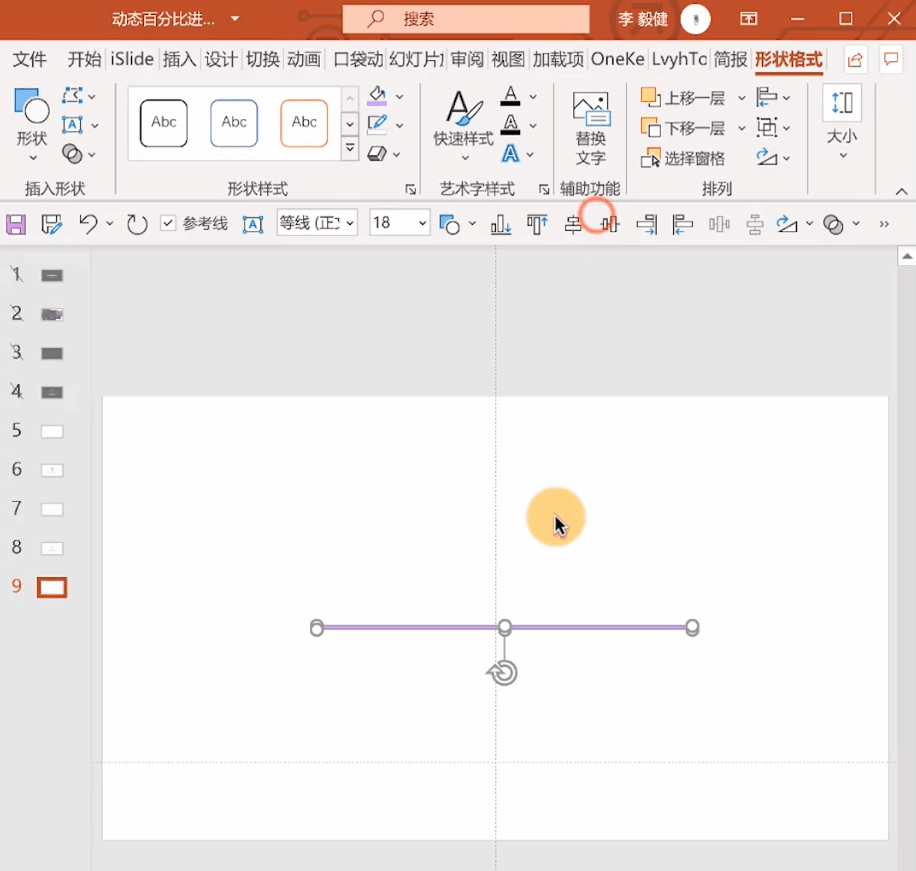This screenshot has width=916, height=871.
Task: Click the text outline A icon
Action: [x=510, y=125]
